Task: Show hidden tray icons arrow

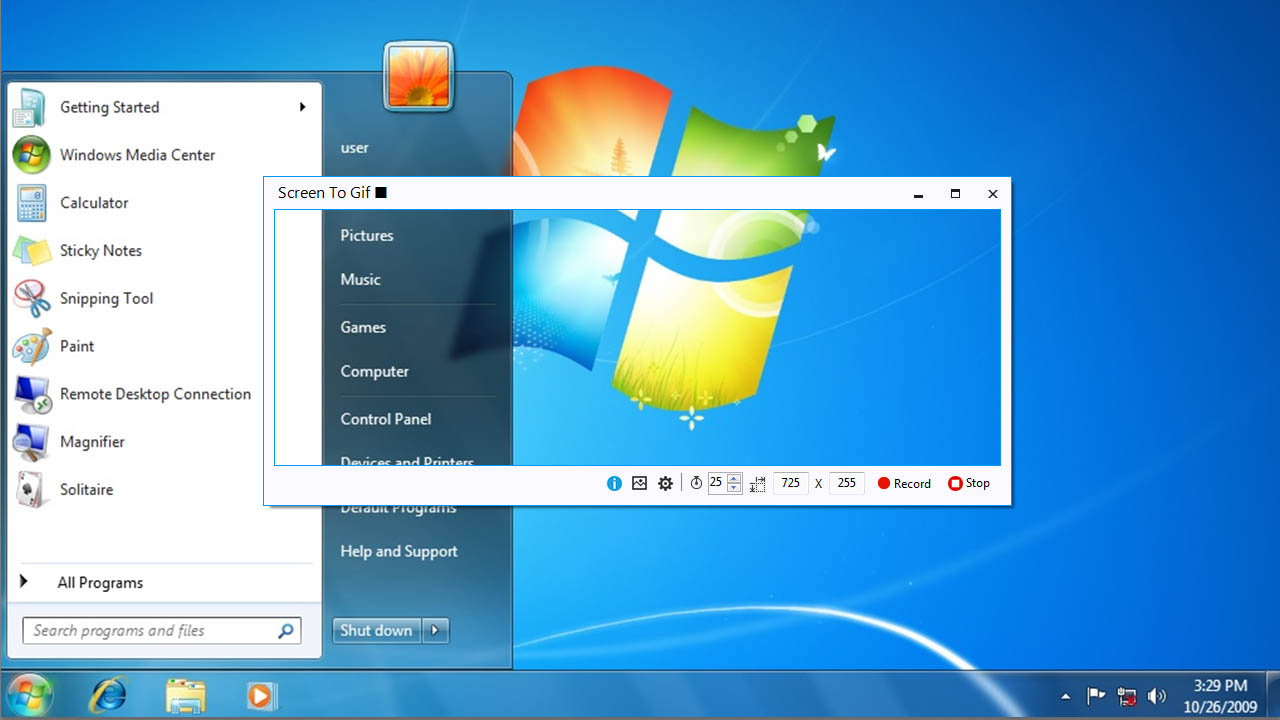Action: tap(1066, 696)
